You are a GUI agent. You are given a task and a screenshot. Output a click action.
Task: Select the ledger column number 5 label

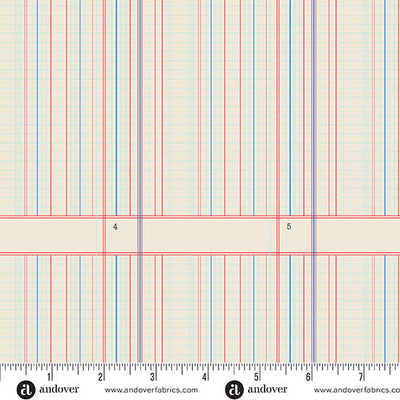pyautogui.click(x=289, y=227)
